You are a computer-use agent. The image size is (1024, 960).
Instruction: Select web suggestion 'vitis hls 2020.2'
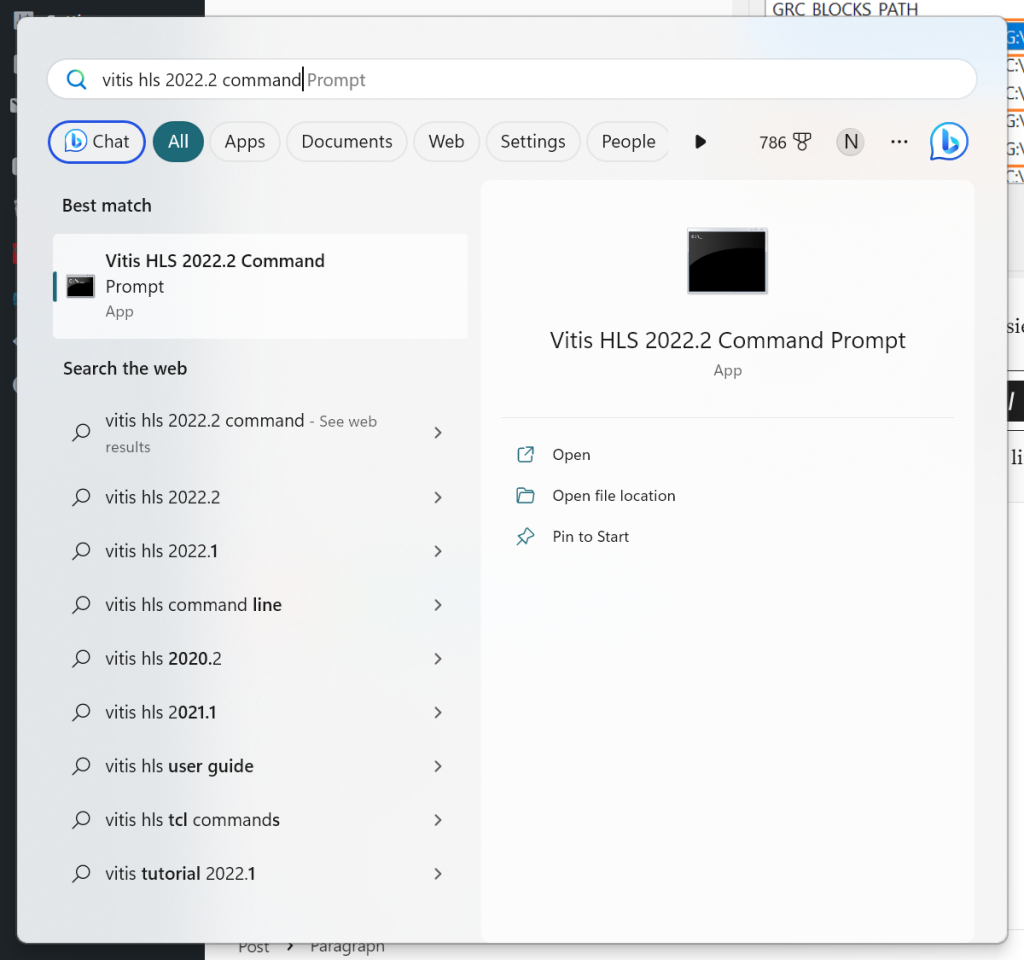[x=260, y=658]
